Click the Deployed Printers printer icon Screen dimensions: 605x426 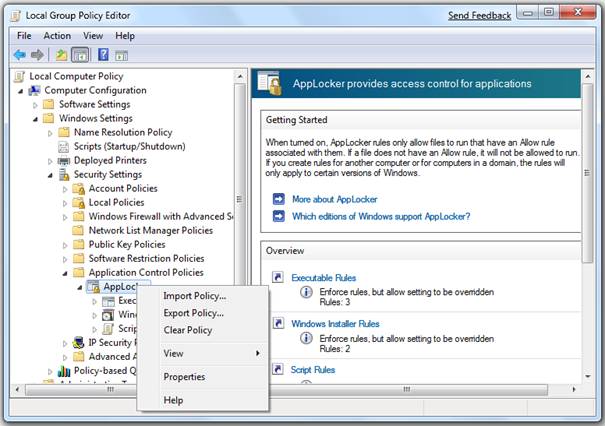pyautogui.click(x=63, y=161)
